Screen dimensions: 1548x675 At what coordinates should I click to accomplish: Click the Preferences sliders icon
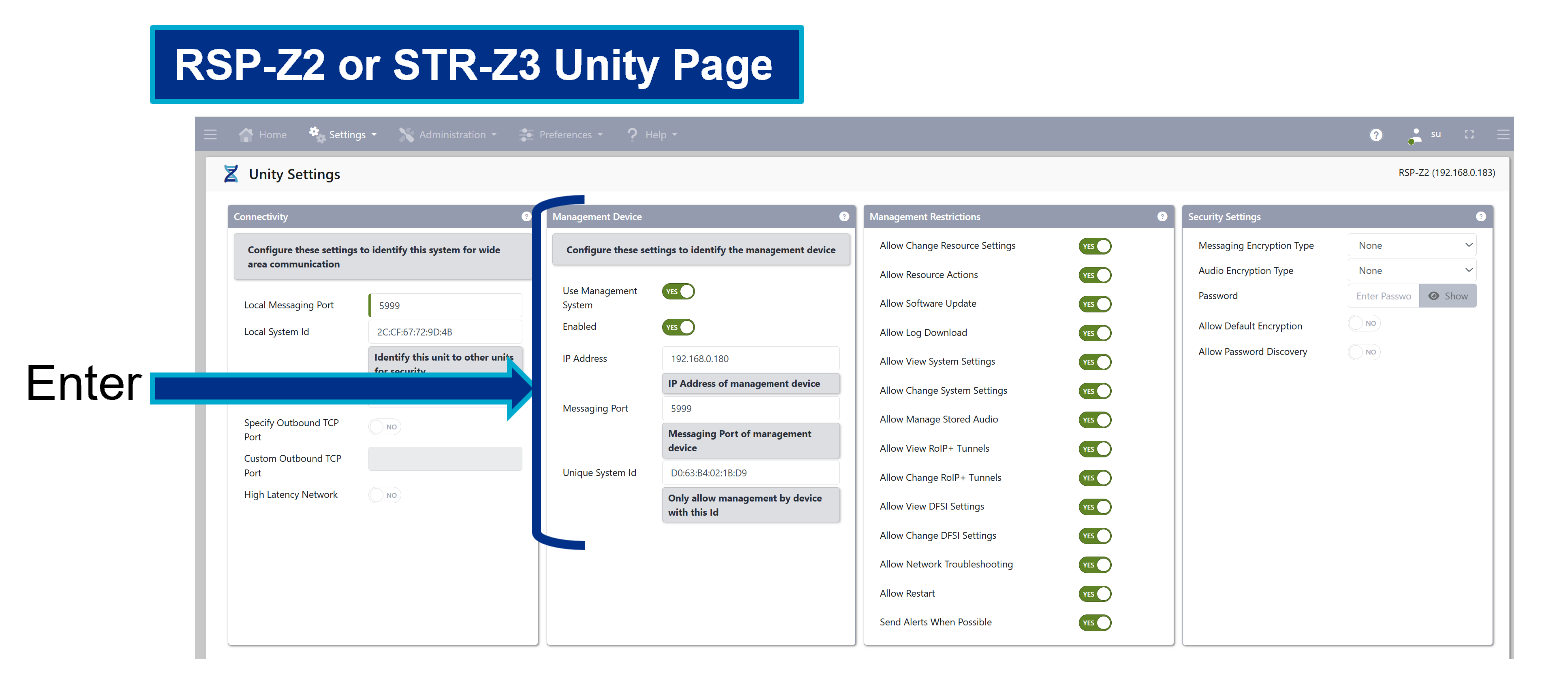click(526, 134)
